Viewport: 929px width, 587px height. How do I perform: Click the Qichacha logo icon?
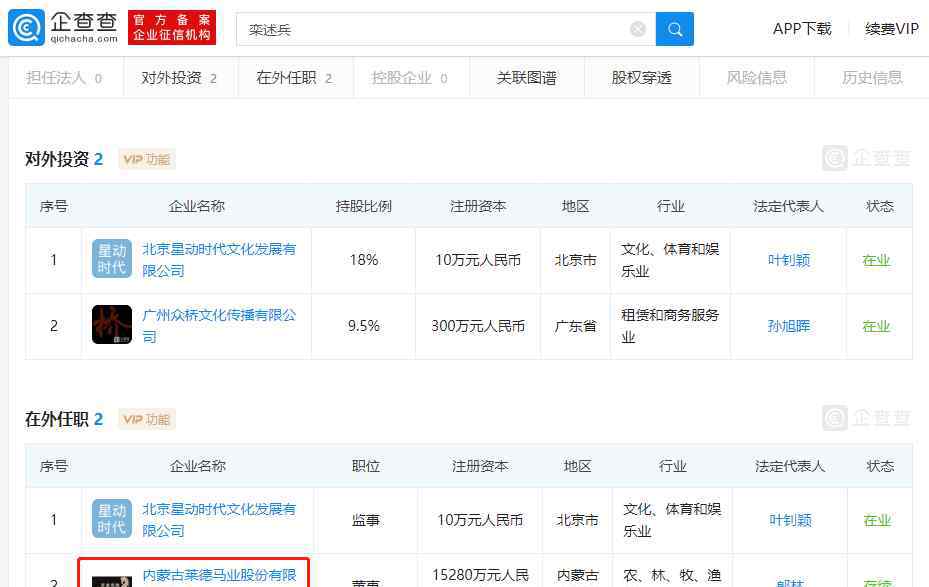pos(26,28)
